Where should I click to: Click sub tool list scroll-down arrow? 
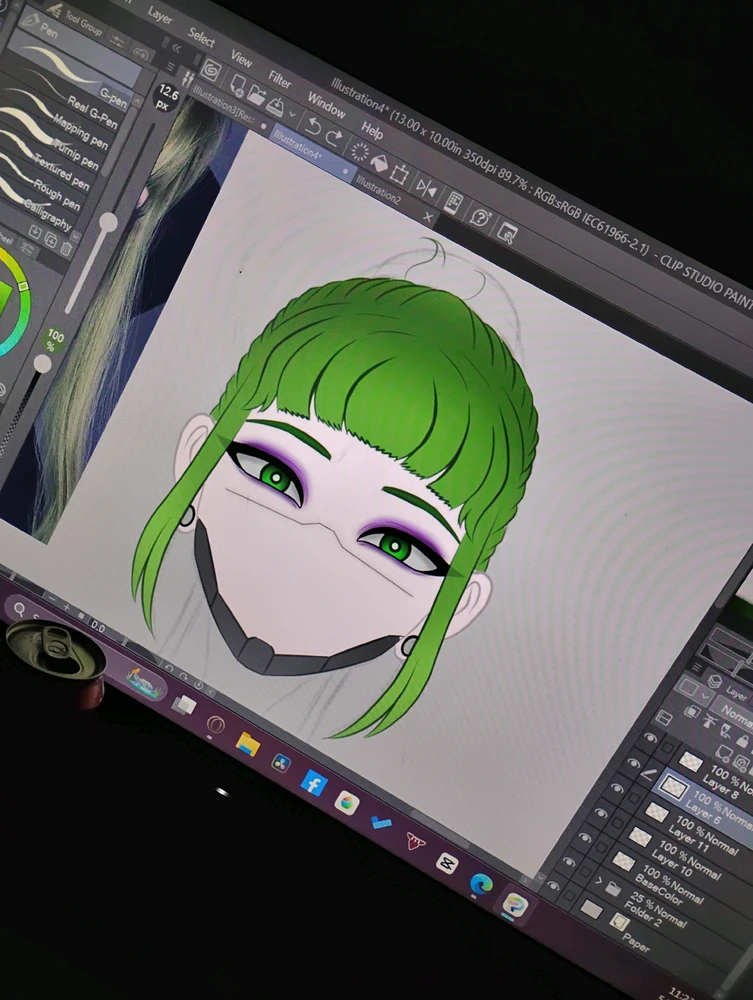75,237
